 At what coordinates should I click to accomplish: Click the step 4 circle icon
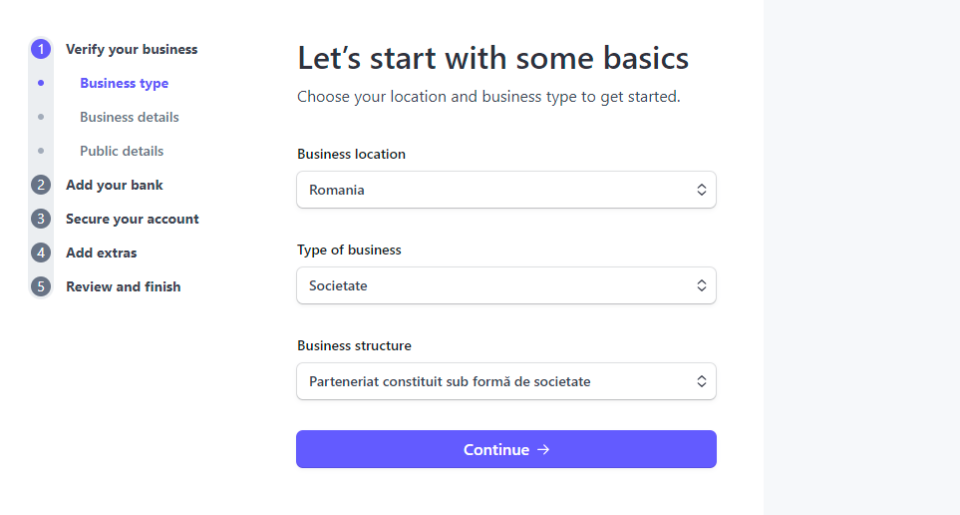tap(41, 252)
